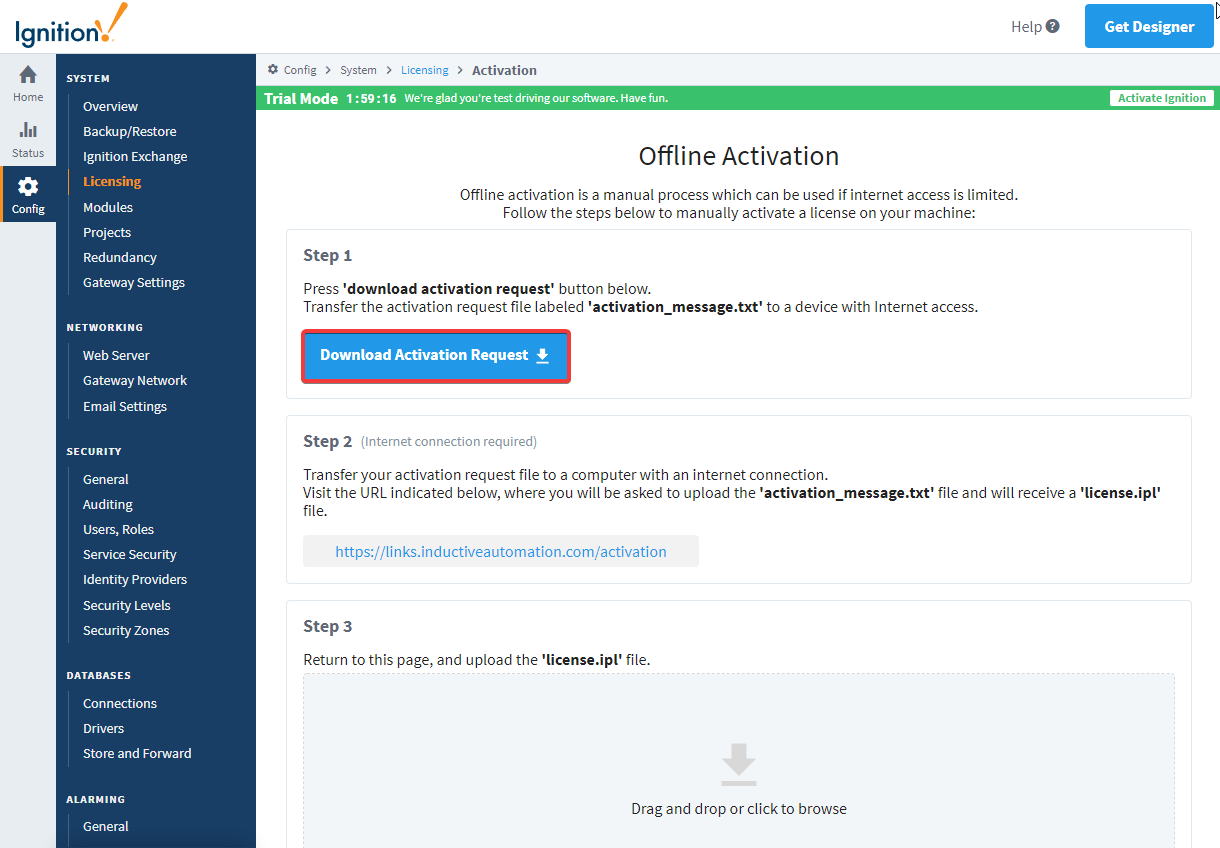
Task: Open Backup/Restore page
Action: (x=130, y=131)
